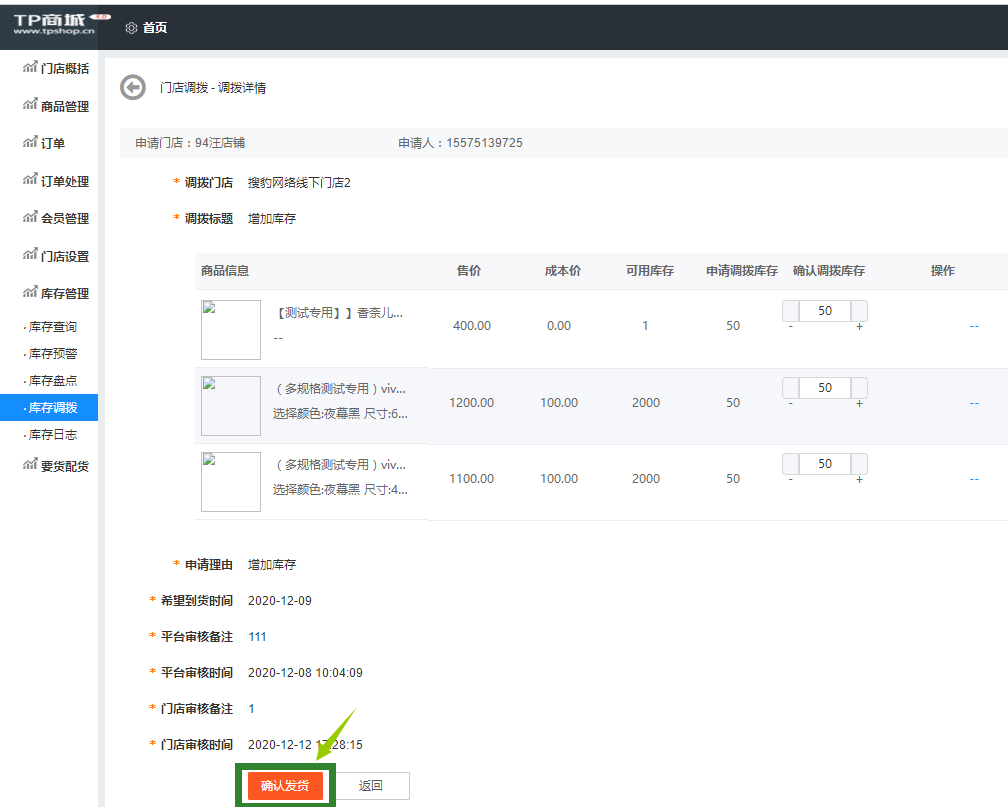Increase 香奈儿 product quantity with plus stepper
This screenshot has height=807, width=1008.
(x=858, y=322)
